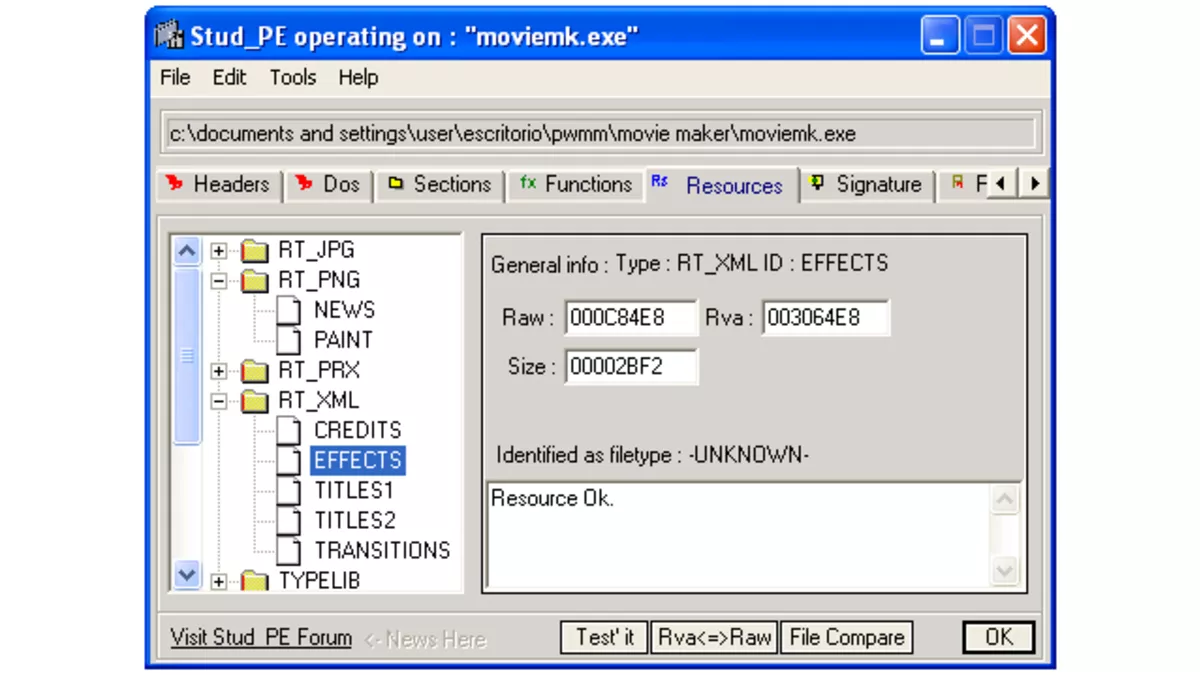Click the TYPELIB folder icon

coord(254,580)
